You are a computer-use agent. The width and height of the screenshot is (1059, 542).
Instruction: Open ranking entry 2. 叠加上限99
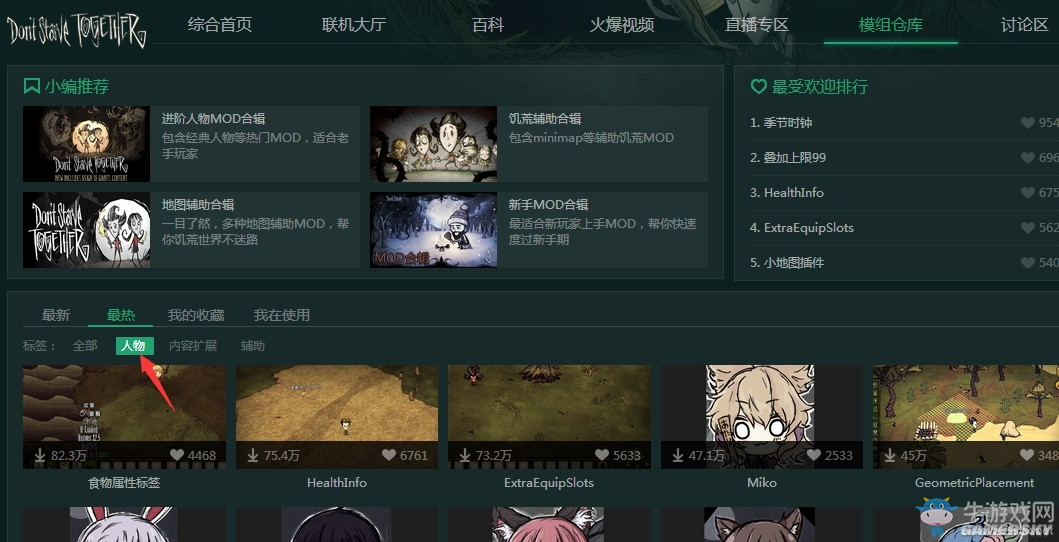click(x=787, y=158)
